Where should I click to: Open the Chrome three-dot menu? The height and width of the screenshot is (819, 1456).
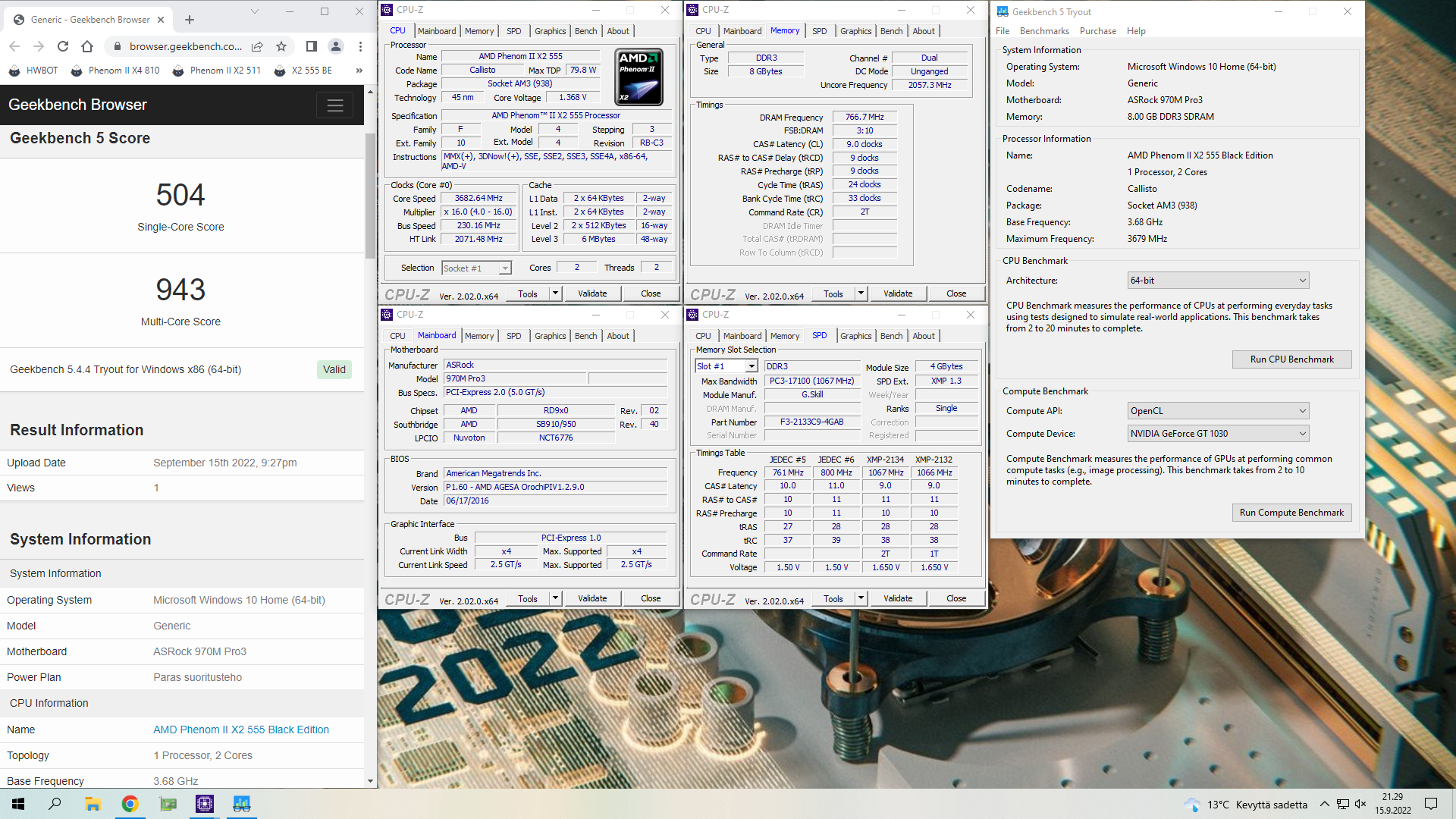pyautogui.click(x=360, y=46)
